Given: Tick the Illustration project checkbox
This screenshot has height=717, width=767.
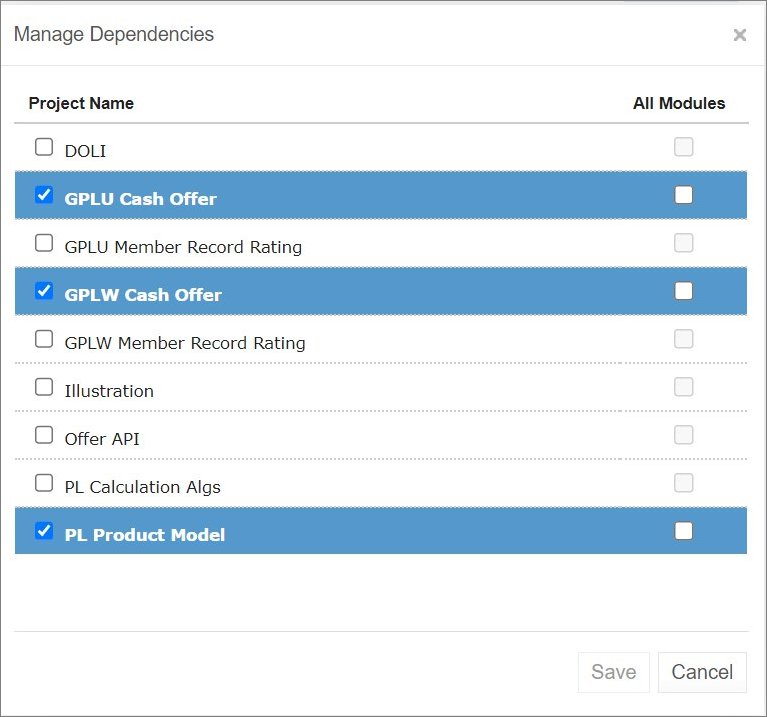Looking at the screenshot, I should tap(44, 387).
